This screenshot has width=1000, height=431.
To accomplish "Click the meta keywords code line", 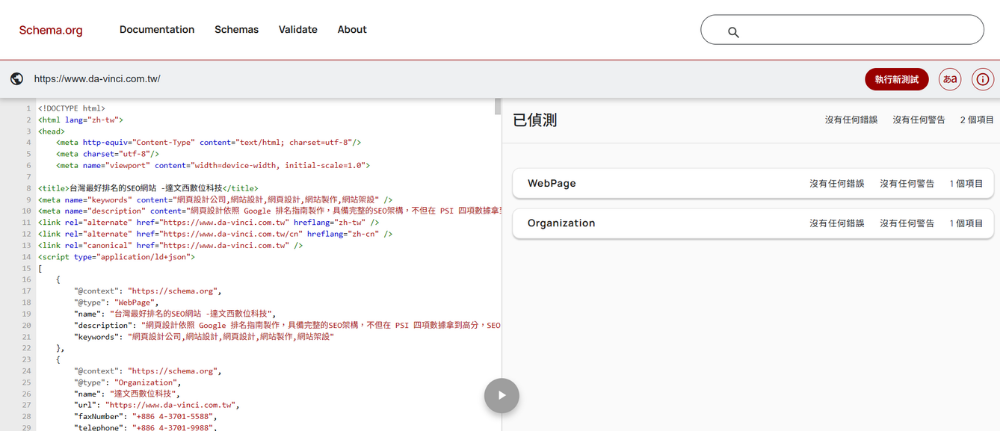I will tap(216, 200).
